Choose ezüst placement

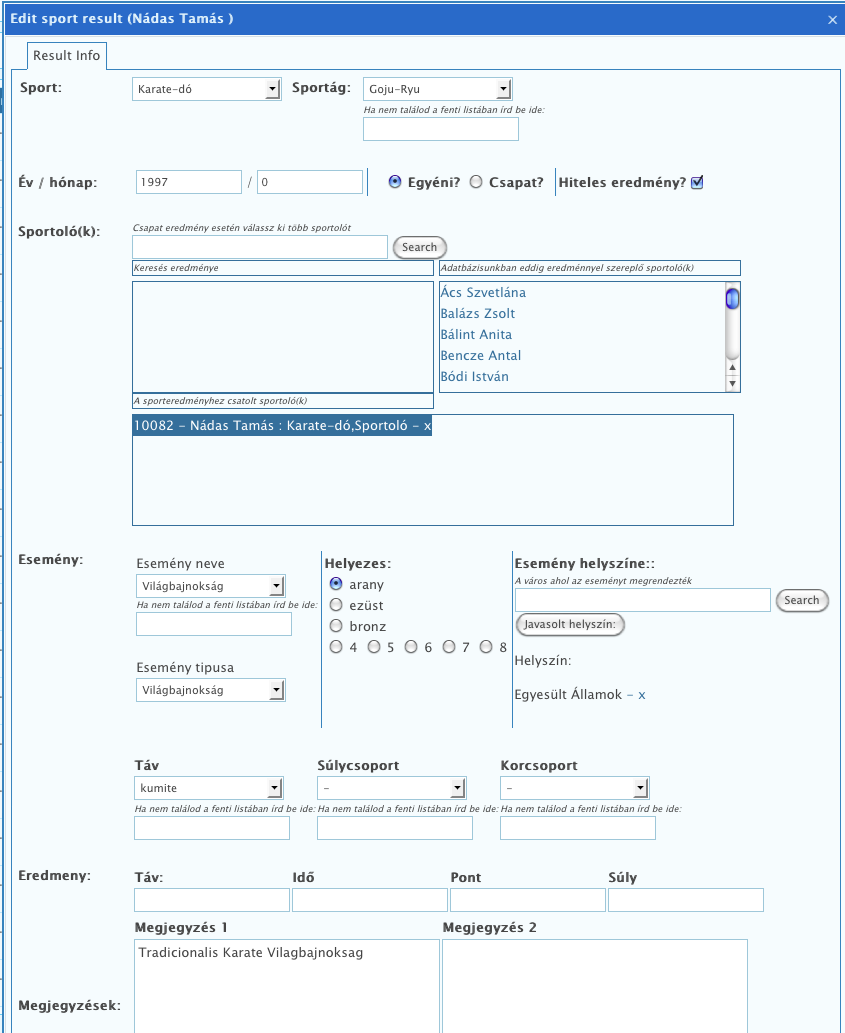coord(336,605)
